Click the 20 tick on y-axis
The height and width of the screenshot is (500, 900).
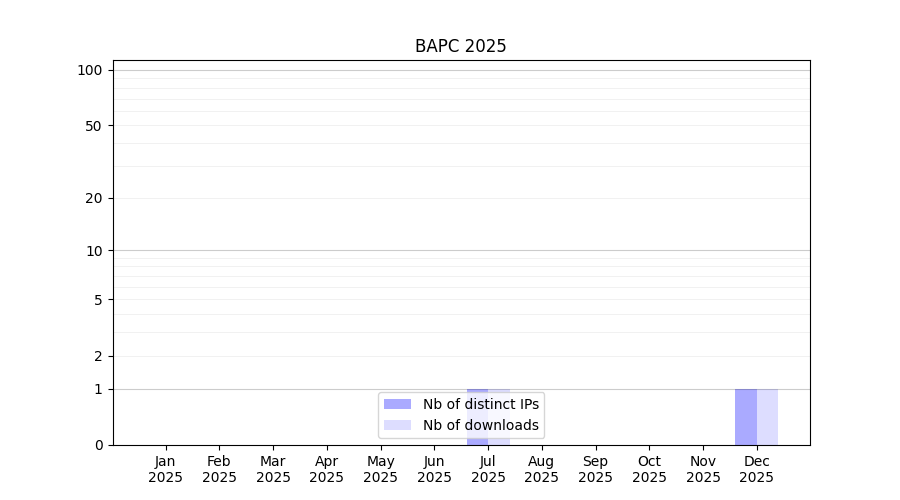[94, 199]
